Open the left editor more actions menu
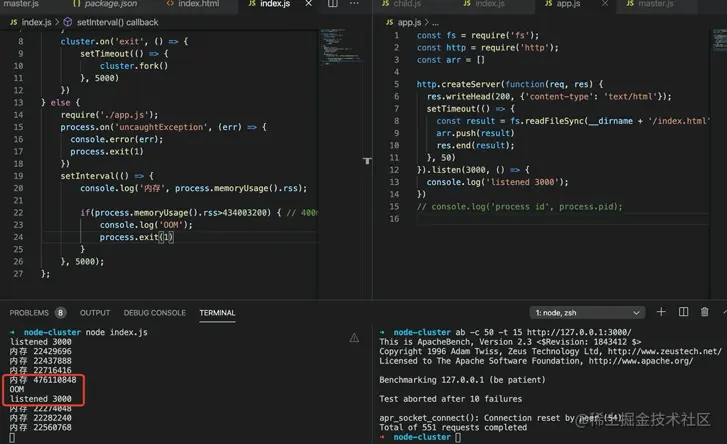Viewport: 727px width, 444px height. [354, 4]
